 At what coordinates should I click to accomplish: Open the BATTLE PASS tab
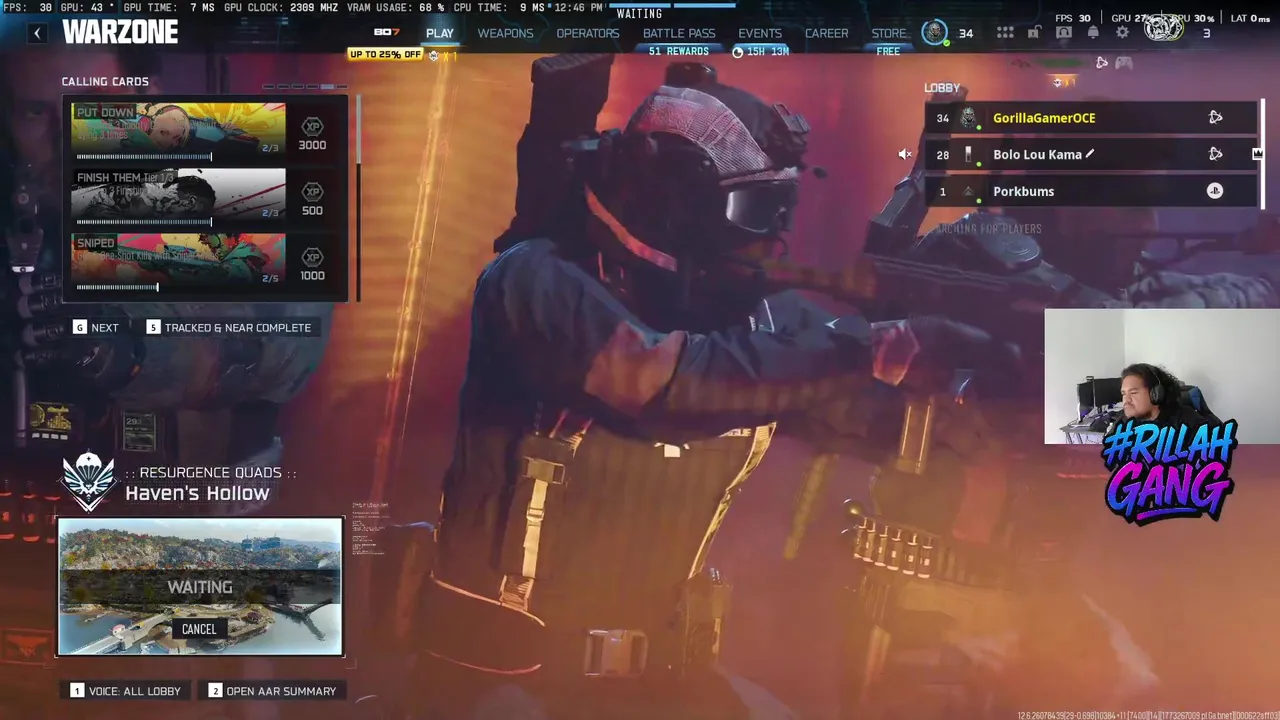click(x=679, y=33)
